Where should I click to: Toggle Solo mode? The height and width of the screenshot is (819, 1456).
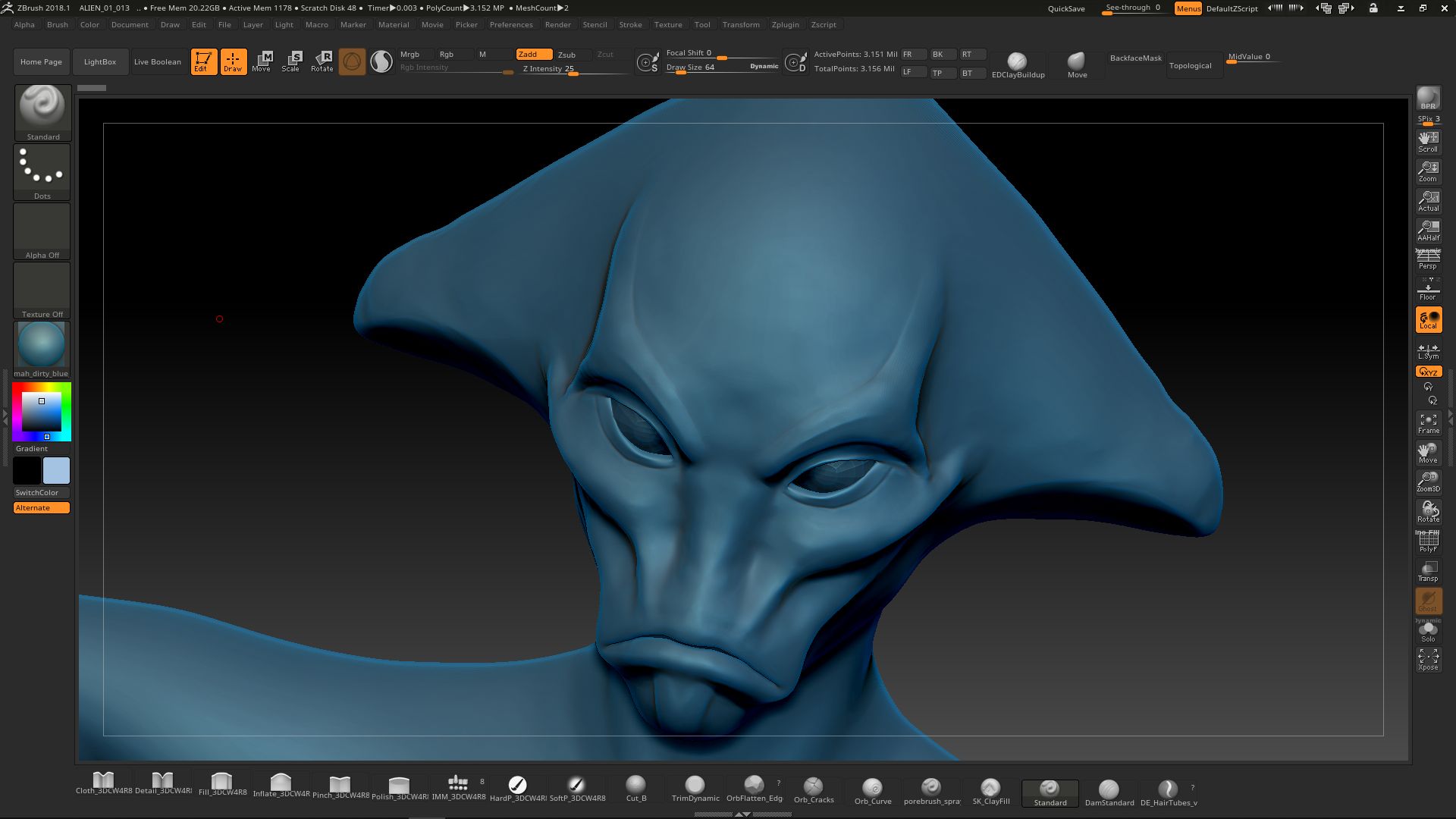coord(1428,632)
